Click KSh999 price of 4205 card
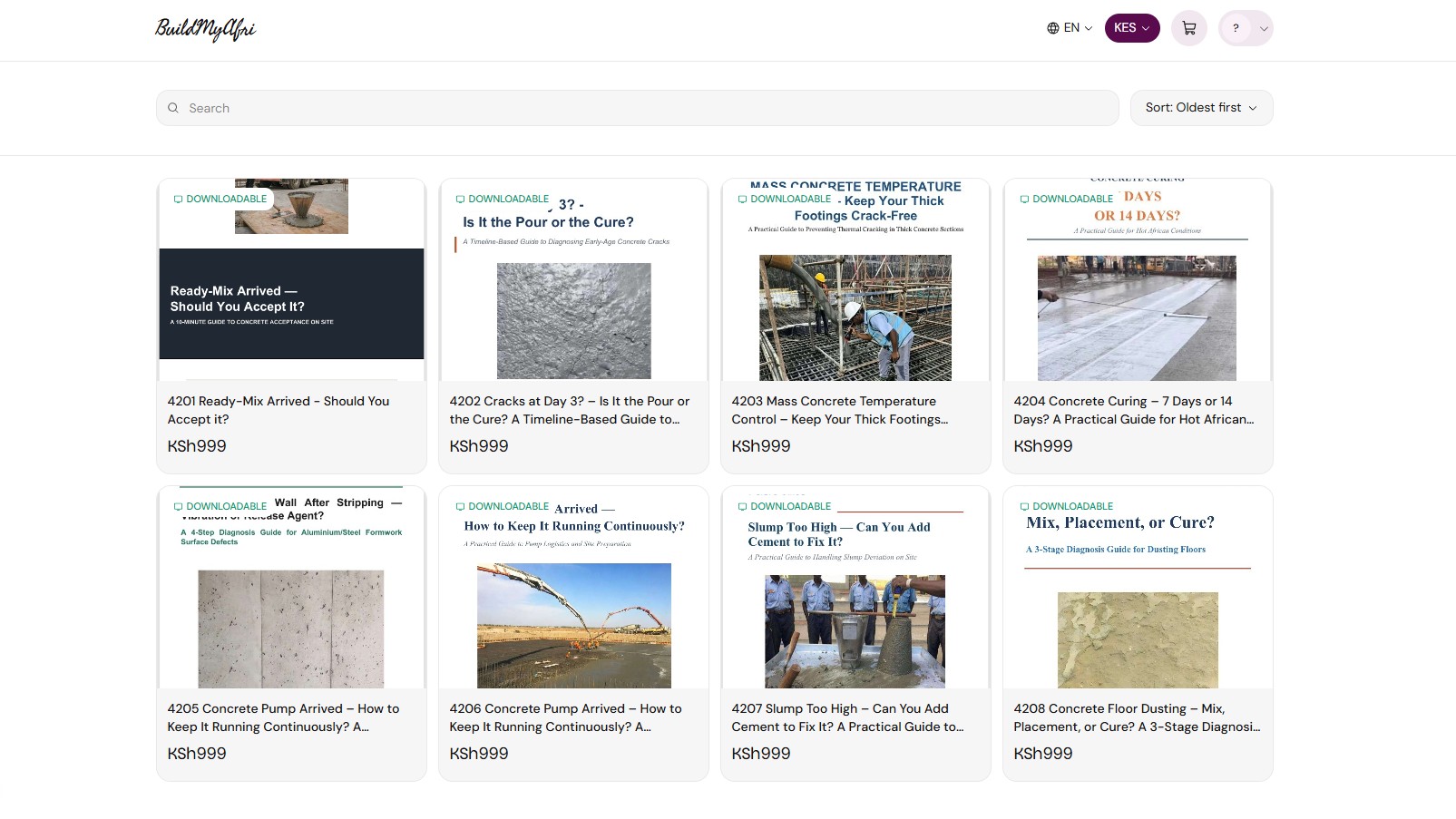The image size is (1456, 819). pos(197,754)
